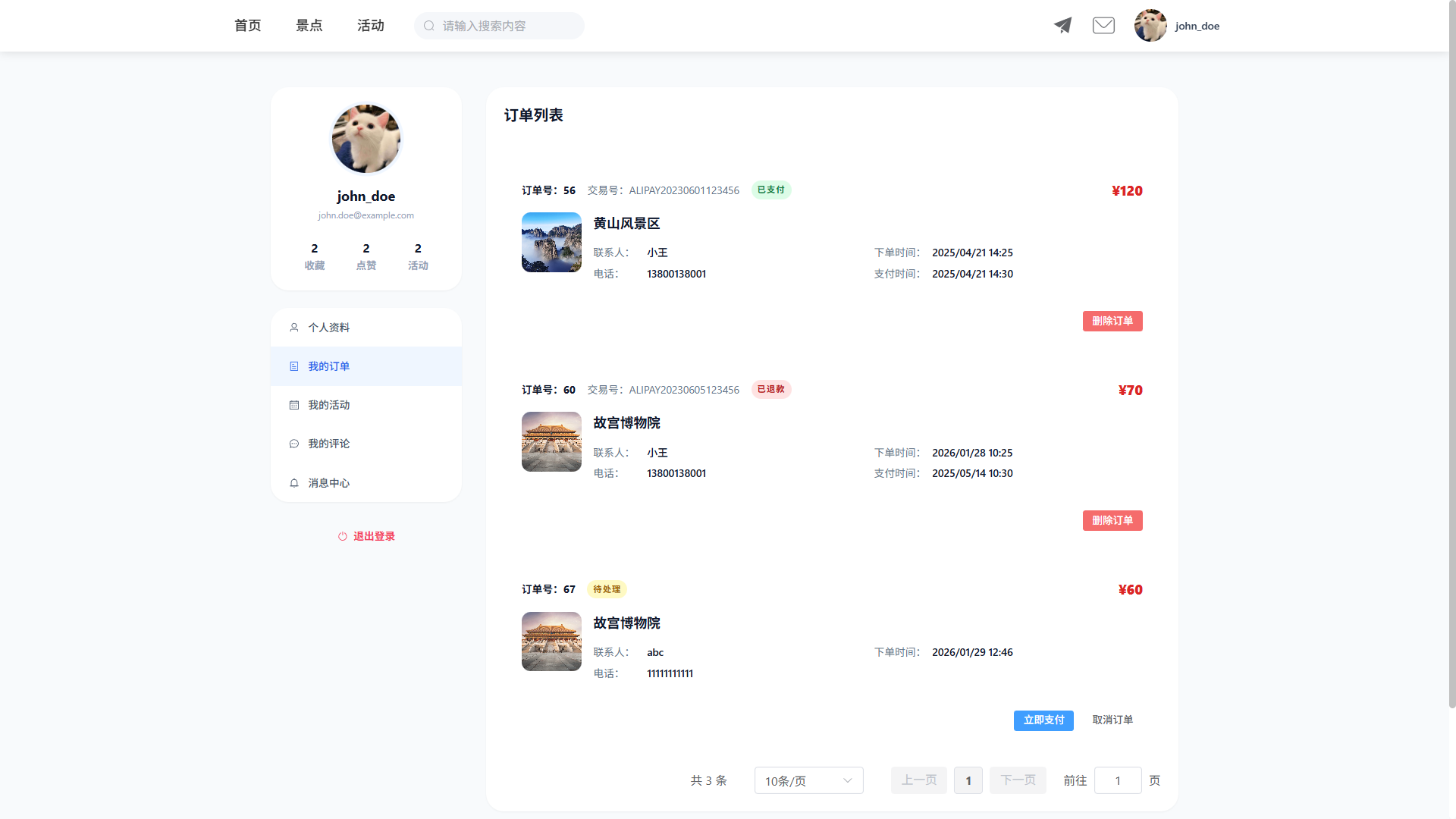Click page number 1 in pagination
1456x819 pixels.
tap(968, 780)
